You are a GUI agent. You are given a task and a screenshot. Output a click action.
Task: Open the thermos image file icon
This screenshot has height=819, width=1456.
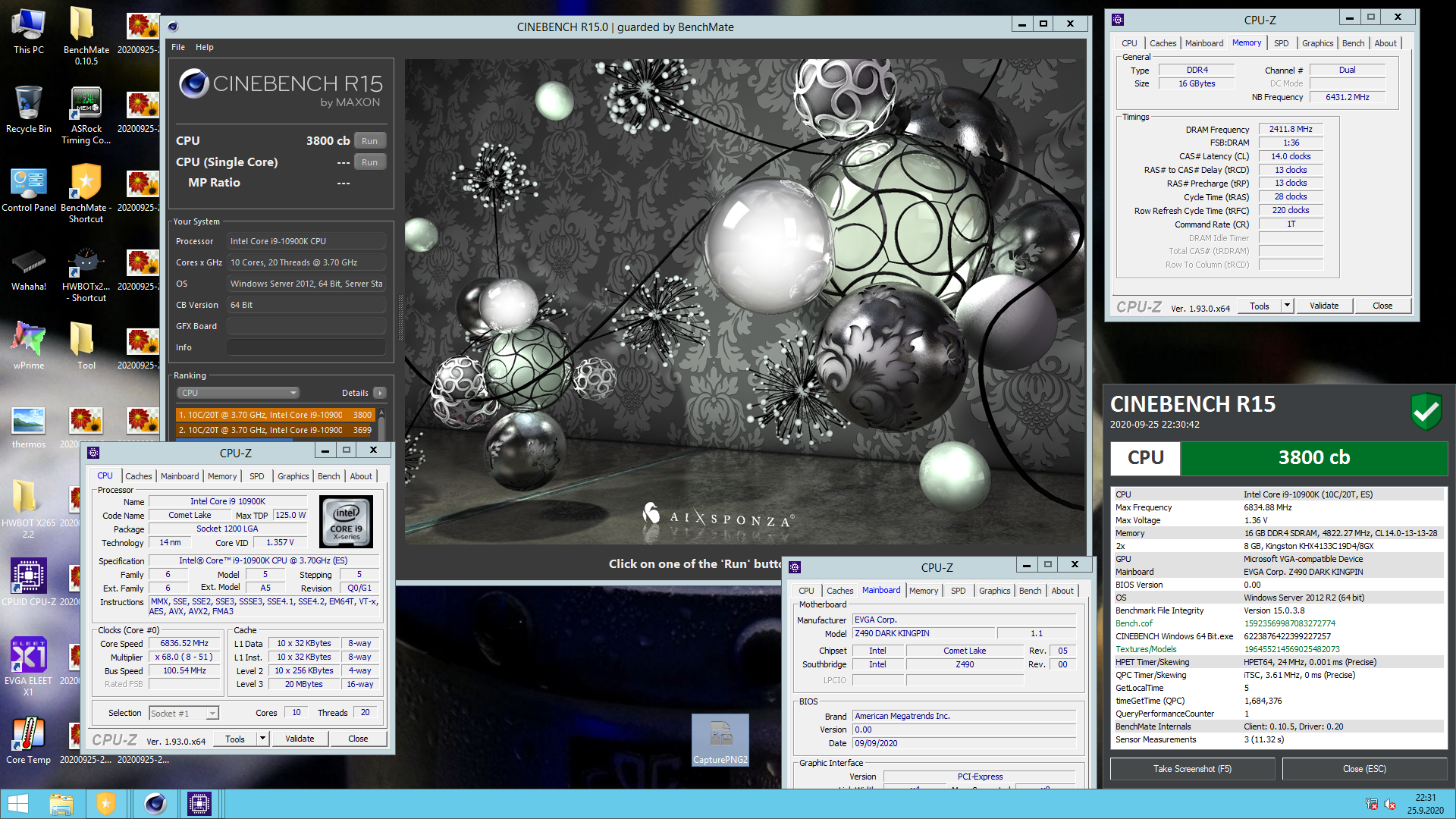coord(29,426)
